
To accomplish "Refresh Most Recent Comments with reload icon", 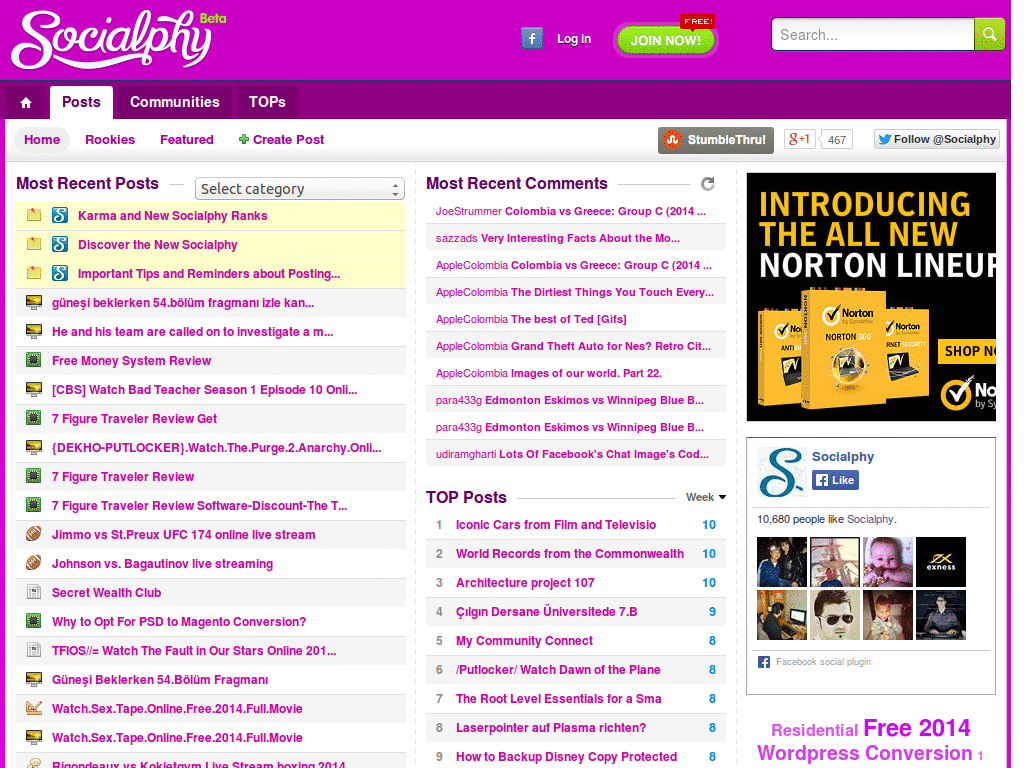I will [x=707, y=184].
